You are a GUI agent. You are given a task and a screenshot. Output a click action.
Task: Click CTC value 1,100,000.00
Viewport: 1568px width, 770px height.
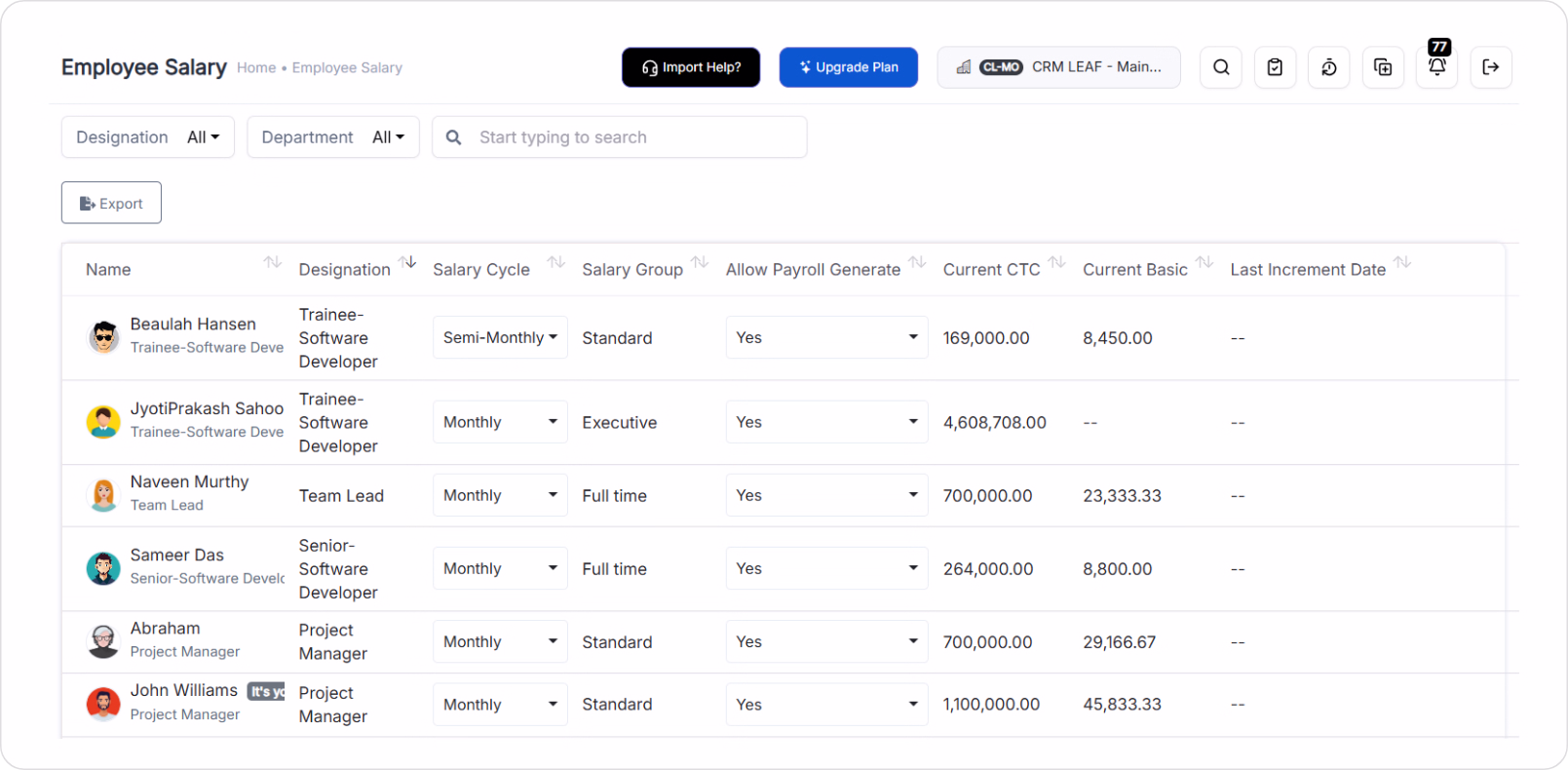click(991, 705)
